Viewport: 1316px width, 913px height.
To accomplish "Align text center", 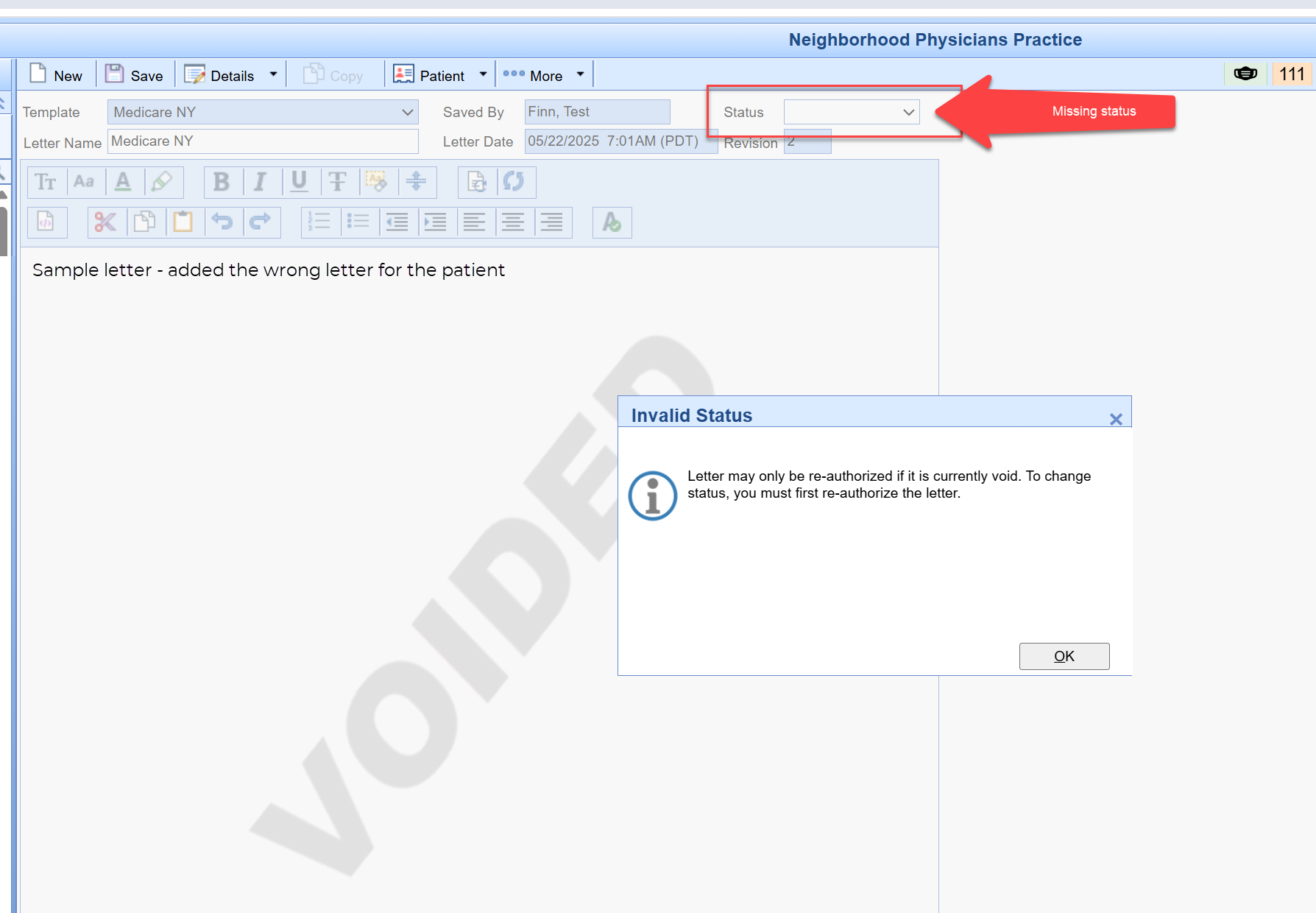I will pyautogui.click(x=513, y=222).
